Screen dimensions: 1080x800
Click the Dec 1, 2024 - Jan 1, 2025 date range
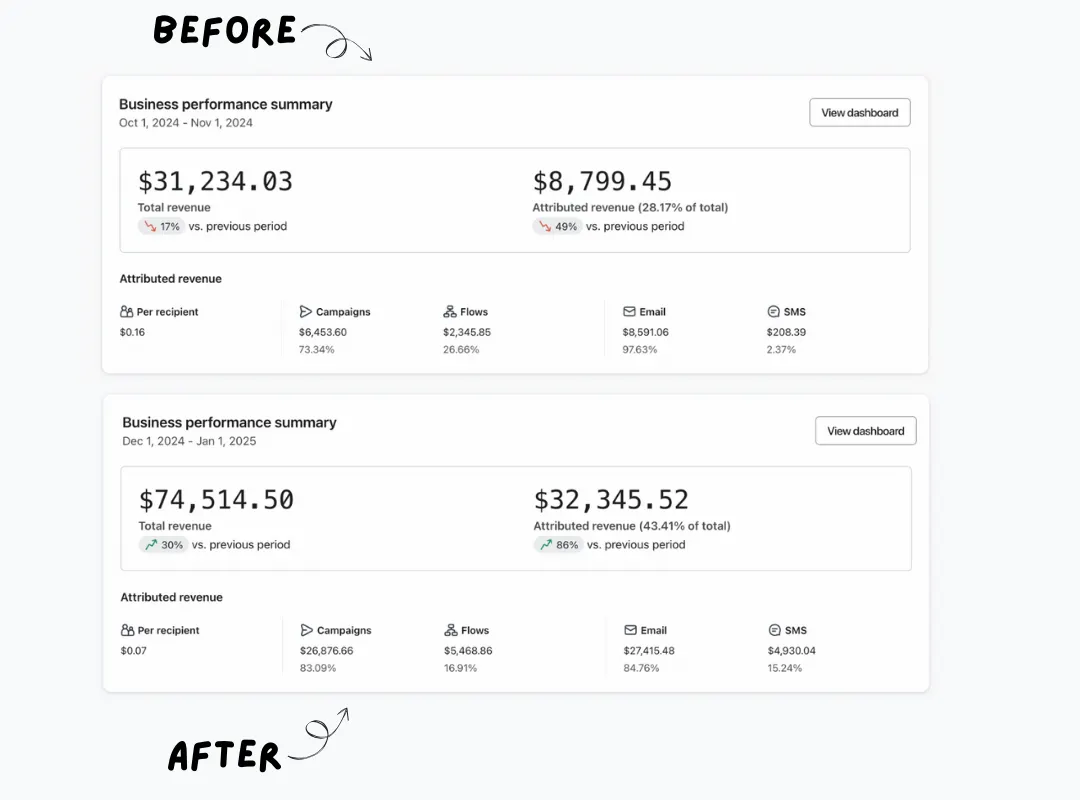click(x=189, y=441)
